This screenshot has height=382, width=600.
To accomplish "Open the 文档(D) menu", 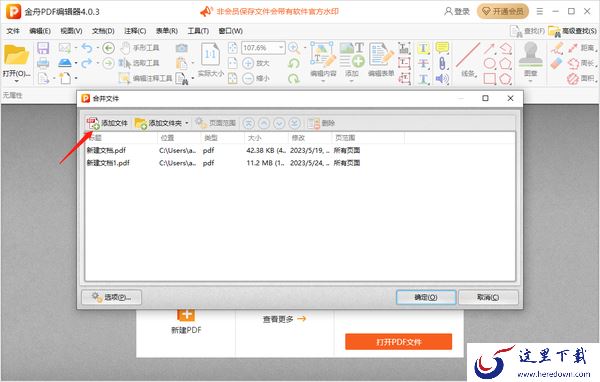I will coord(103,31).
